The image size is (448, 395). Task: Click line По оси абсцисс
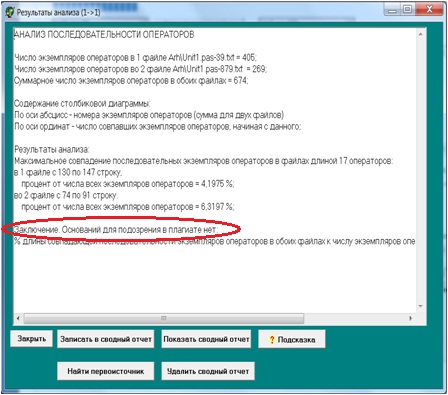pos(149,115)
